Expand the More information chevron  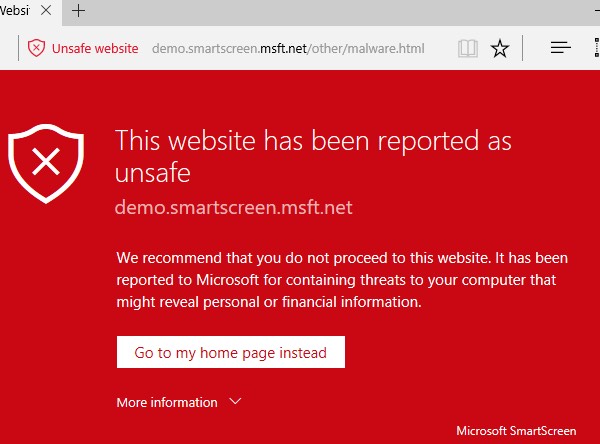click(x=235, y=401)
